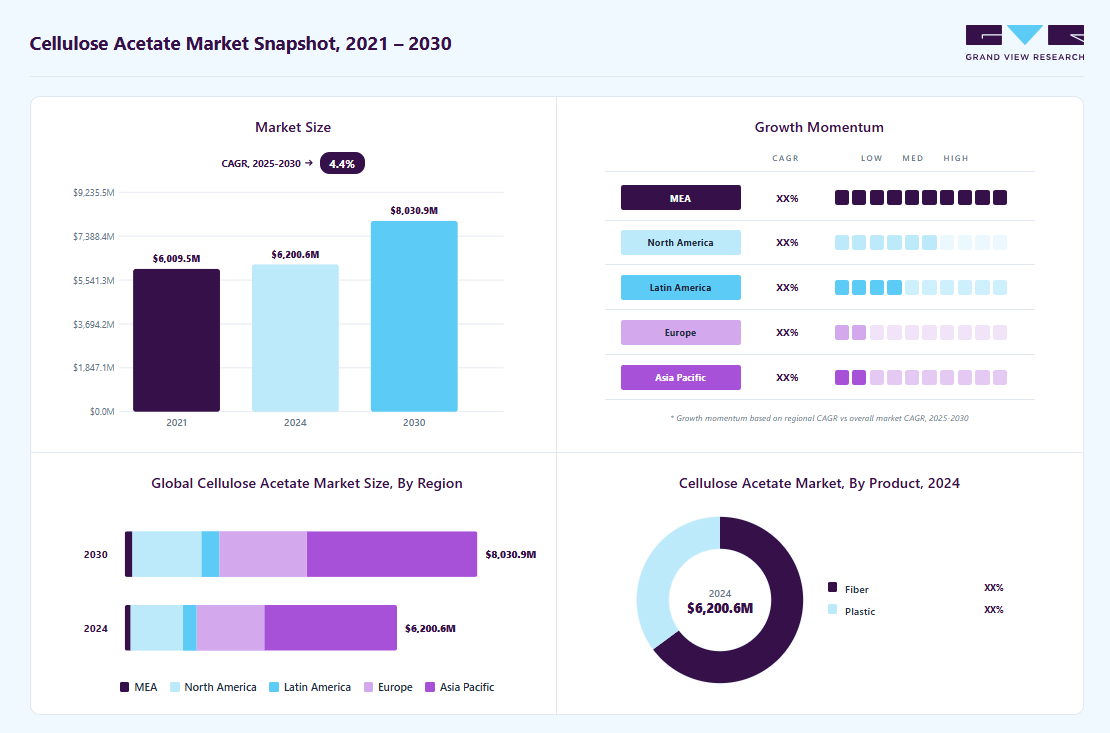Click Europe segment in 2030 stacked bar
Image resolution: width=1110 pixels, height=733 pixels.
tap(263, 554)
